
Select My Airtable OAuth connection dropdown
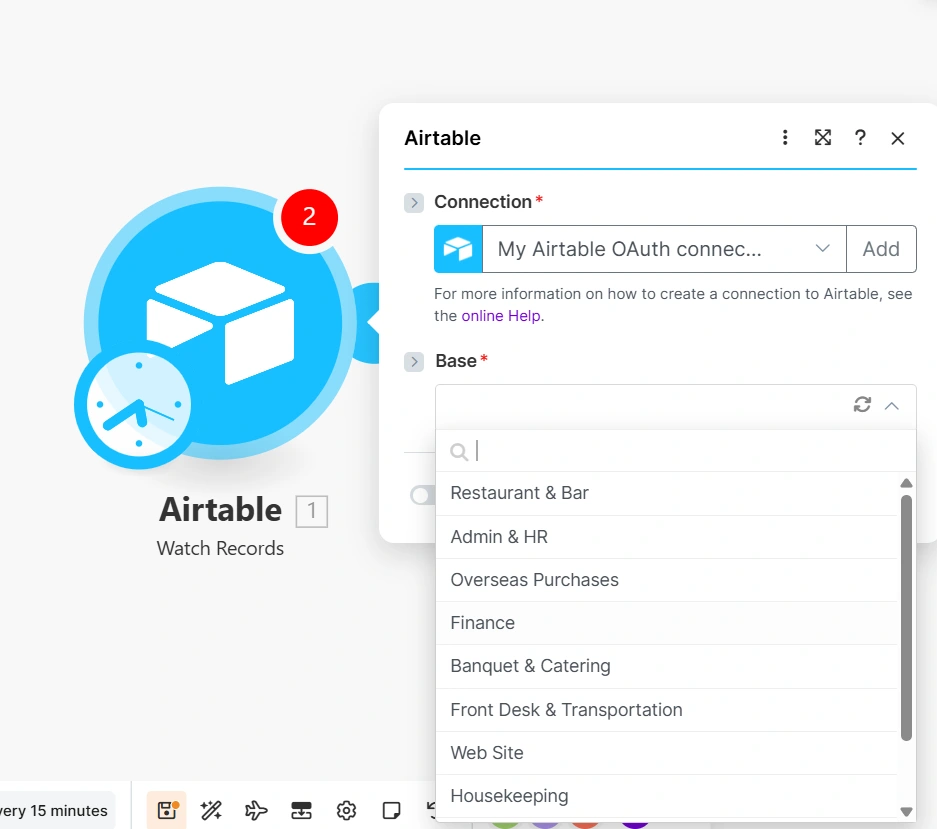(664, 249)
